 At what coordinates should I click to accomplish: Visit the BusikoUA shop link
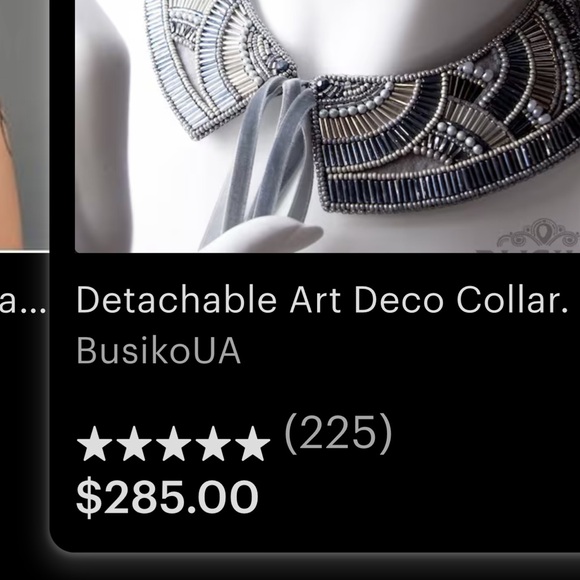[x=159, y=351]
